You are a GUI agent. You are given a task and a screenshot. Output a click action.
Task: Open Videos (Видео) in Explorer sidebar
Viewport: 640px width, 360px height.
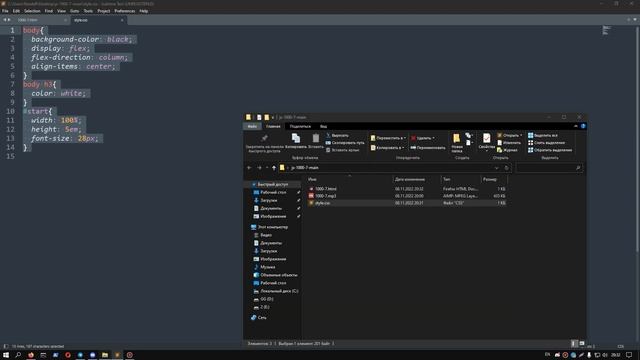click(x=266, y=235)
